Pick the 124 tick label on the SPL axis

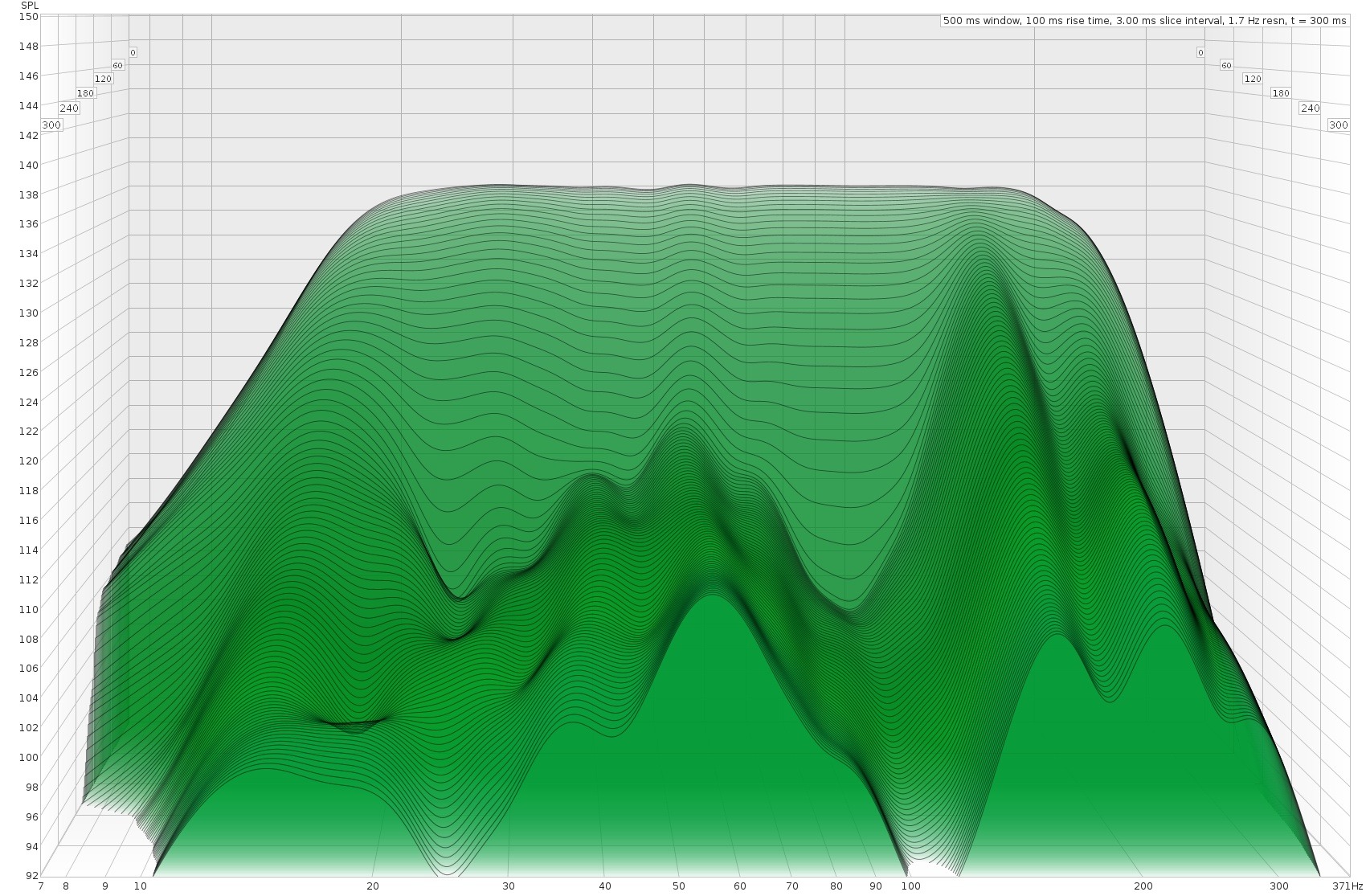pos(29,402)
